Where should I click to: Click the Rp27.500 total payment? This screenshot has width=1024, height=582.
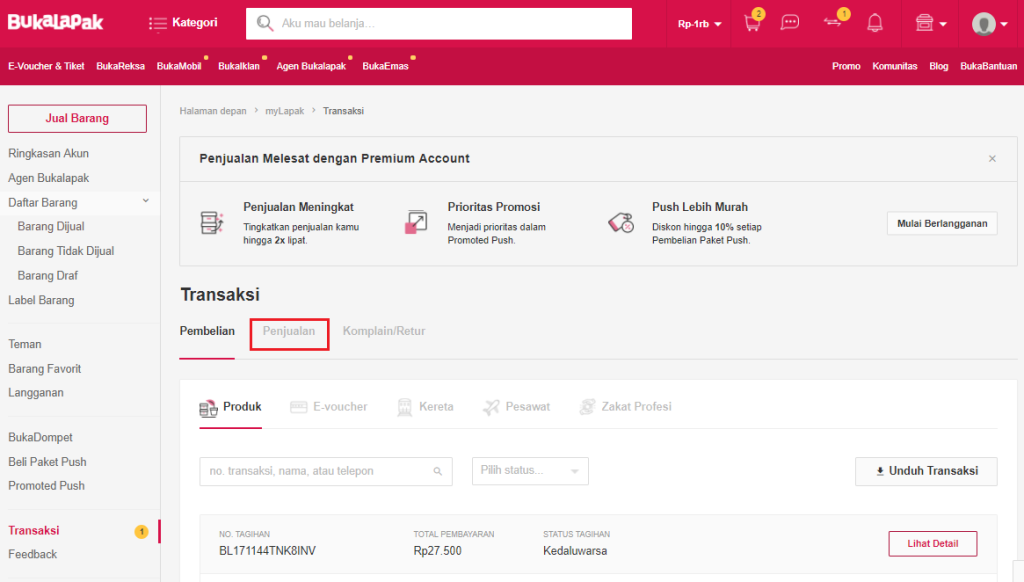tap(438, 551)
